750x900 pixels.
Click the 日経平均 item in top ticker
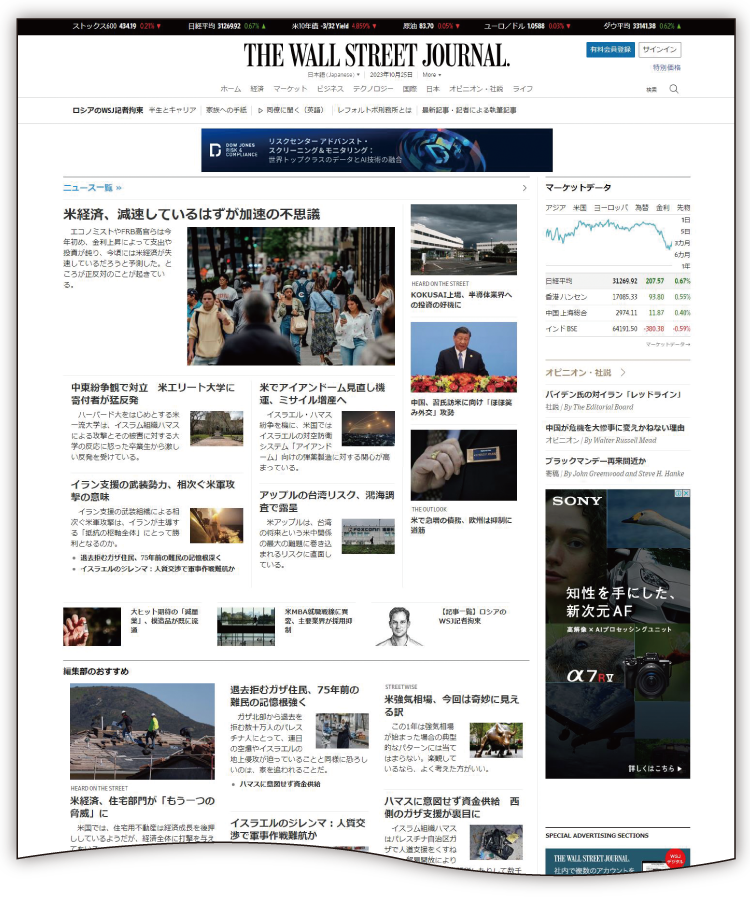tap(227, 26)
